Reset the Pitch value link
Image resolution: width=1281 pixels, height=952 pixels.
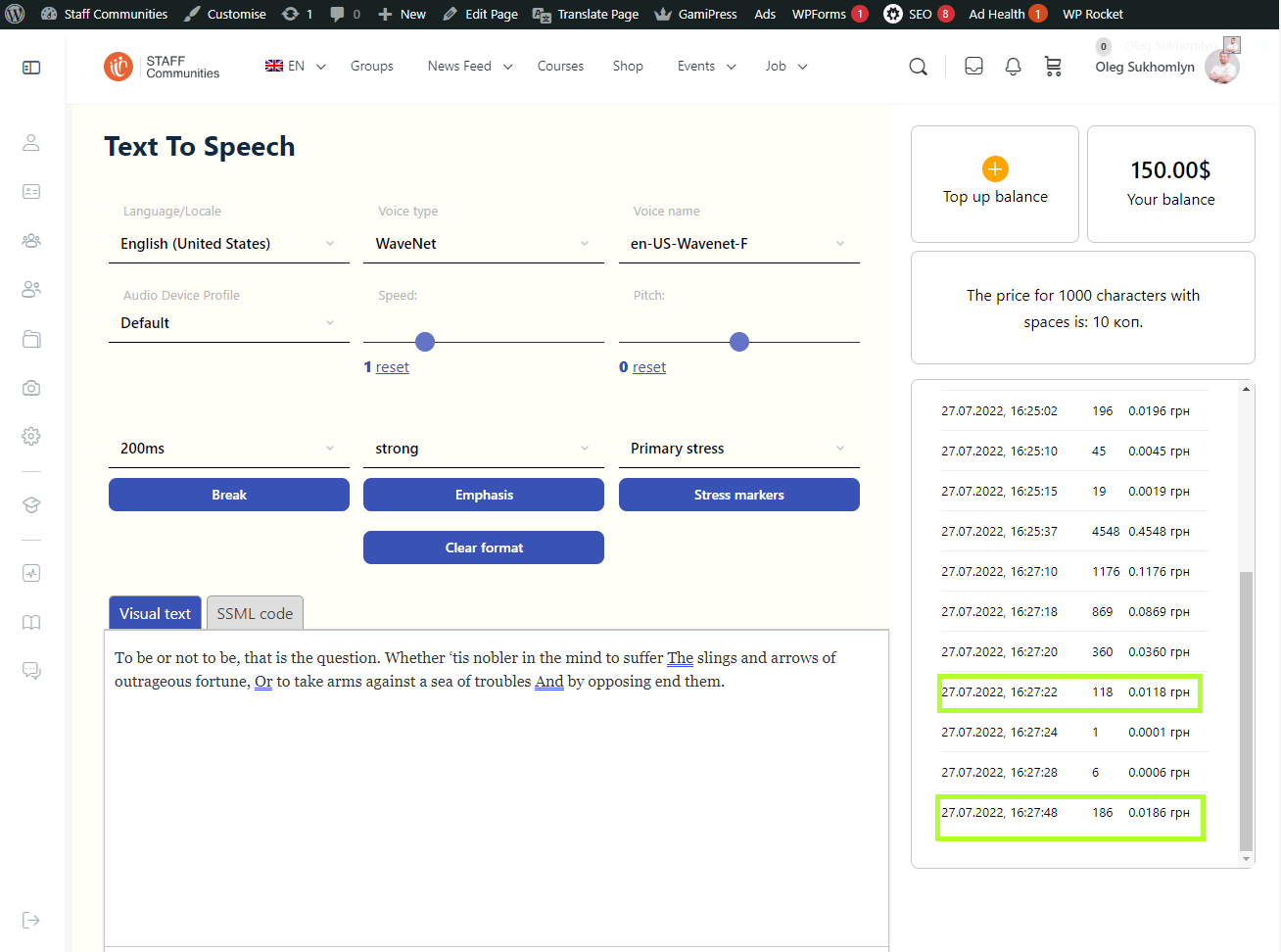point(649,367)
